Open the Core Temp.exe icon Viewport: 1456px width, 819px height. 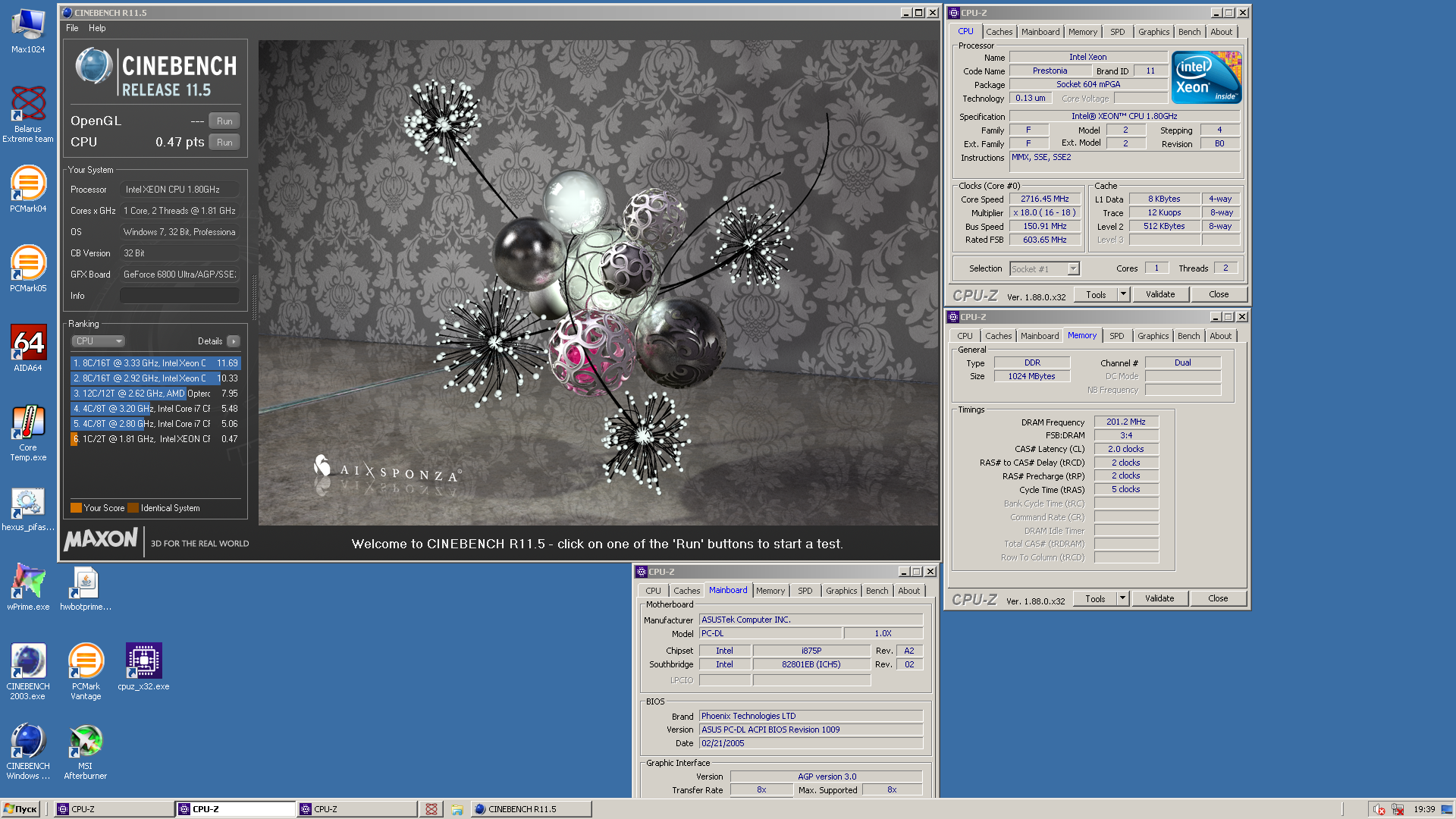click(x=28, y=432)
